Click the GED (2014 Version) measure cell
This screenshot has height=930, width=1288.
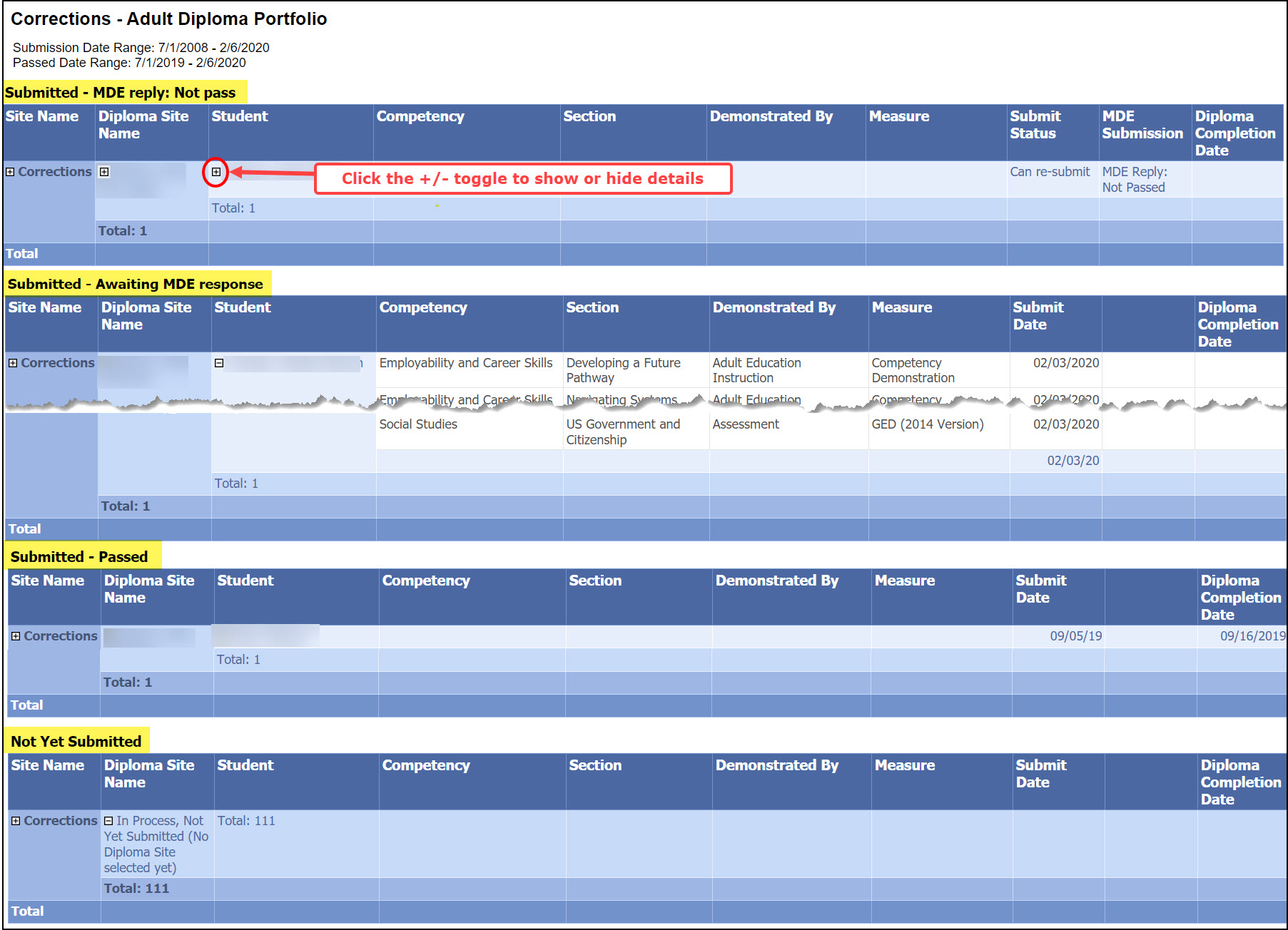927,424
